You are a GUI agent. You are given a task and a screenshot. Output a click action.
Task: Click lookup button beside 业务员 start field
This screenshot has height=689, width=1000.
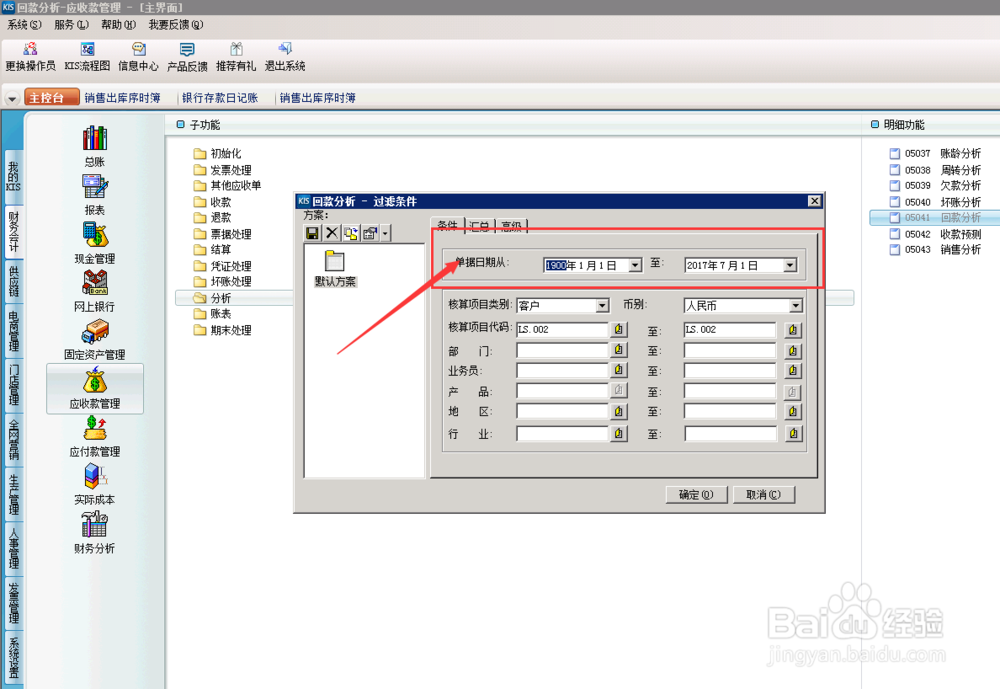click(619, 370)
